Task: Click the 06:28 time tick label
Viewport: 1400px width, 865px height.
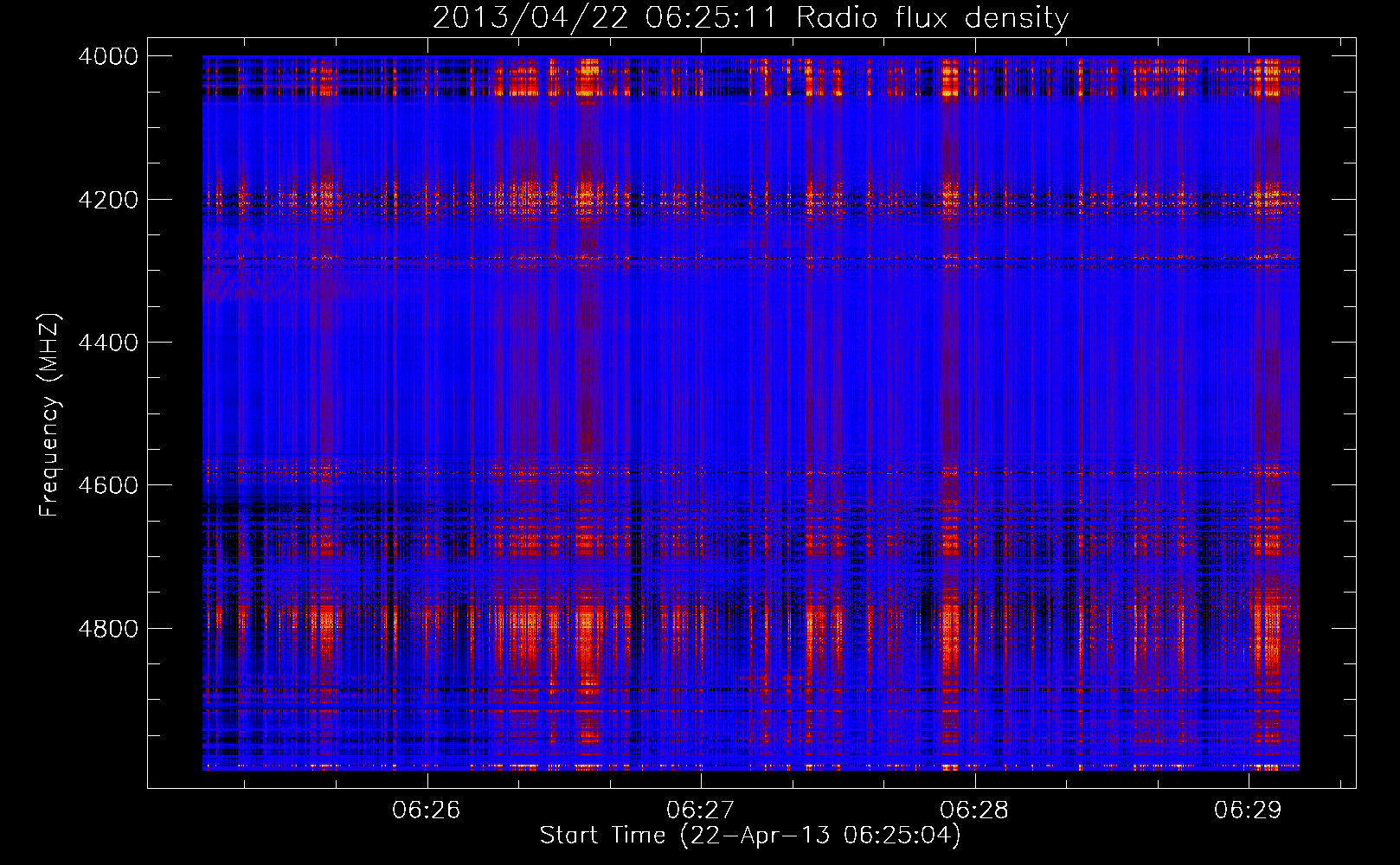Action: point(975,810)
